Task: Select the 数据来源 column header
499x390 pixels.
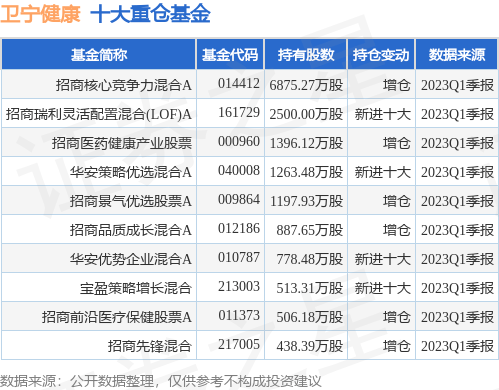Action: point(456,54)
